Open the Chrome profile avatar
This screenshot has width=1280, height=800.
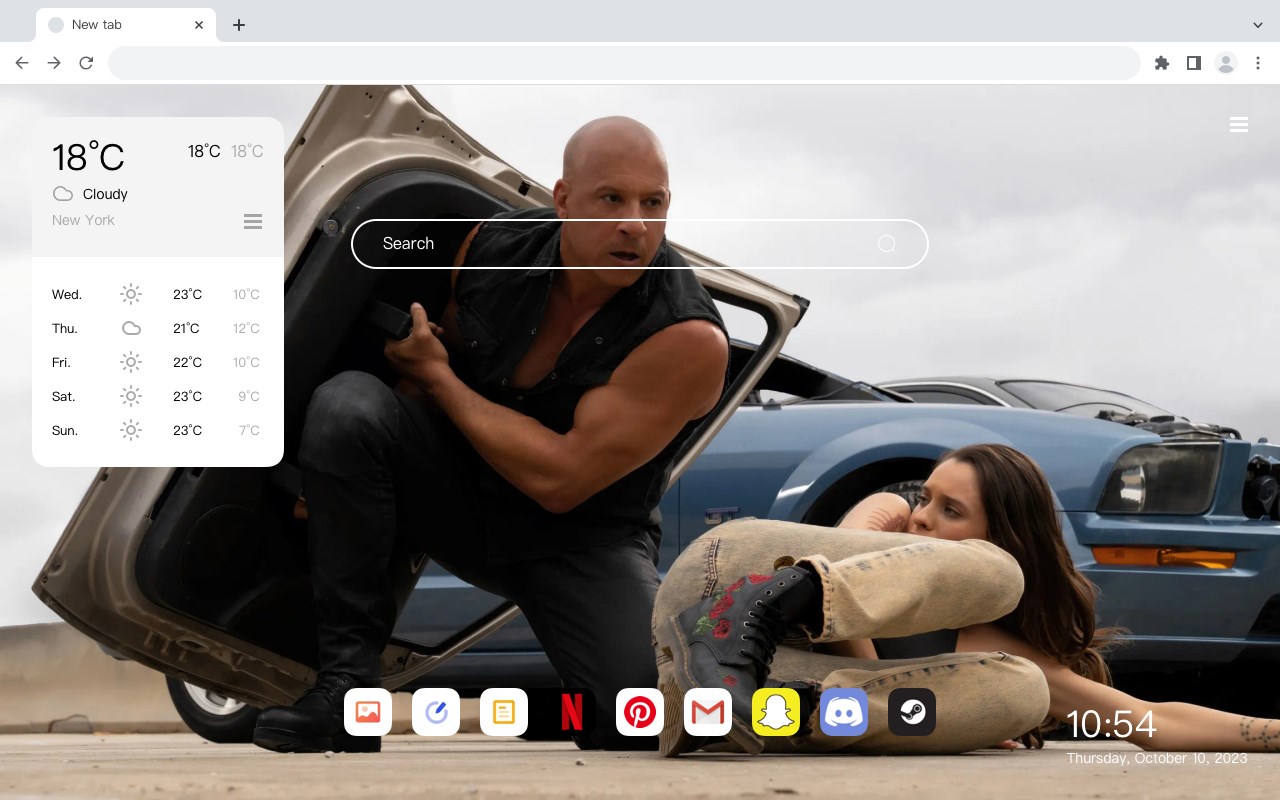[x=1226, y=63]
